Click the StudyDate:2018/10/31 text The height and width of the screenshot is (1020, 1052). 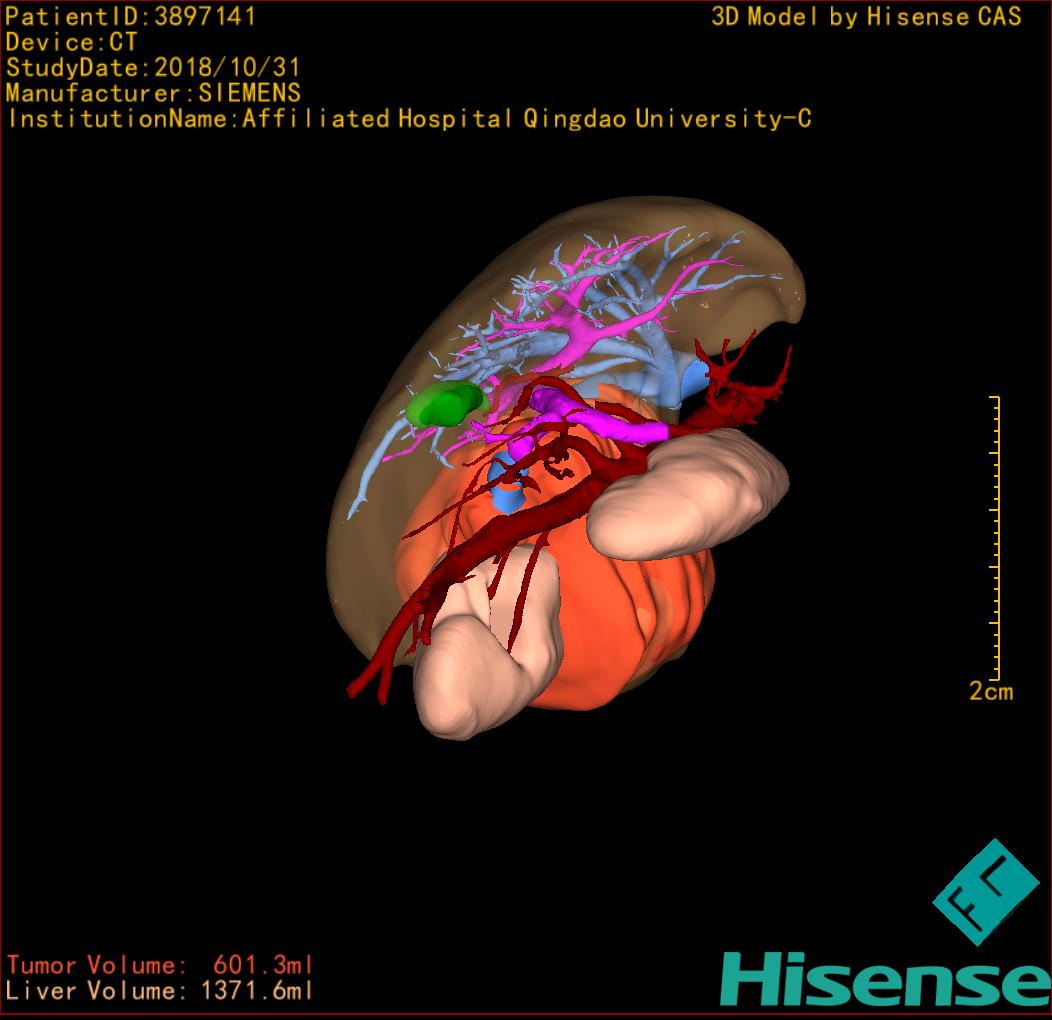(x=153, y=68)
